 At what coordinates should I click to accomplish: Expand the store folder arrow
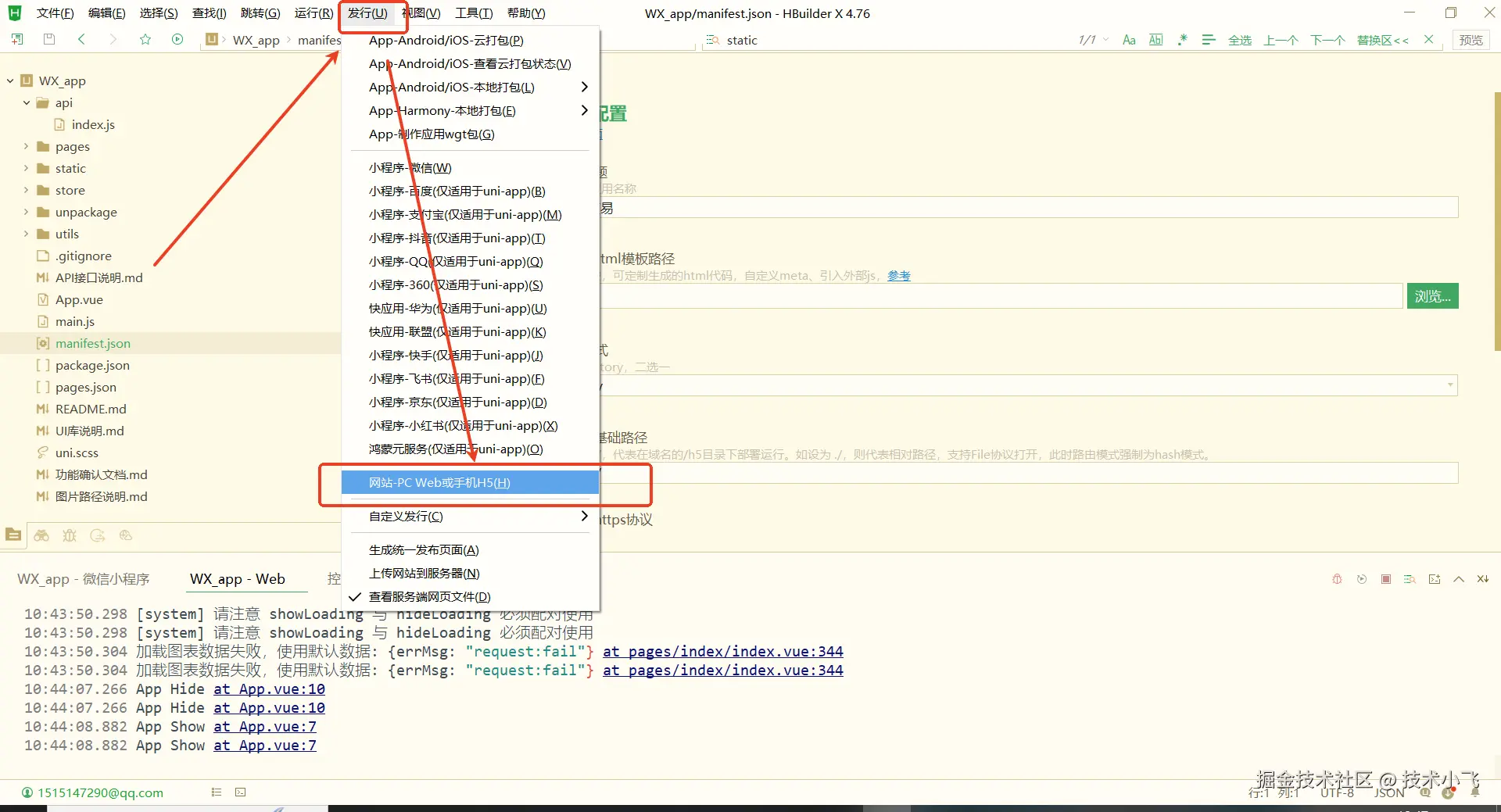point(27,190)
